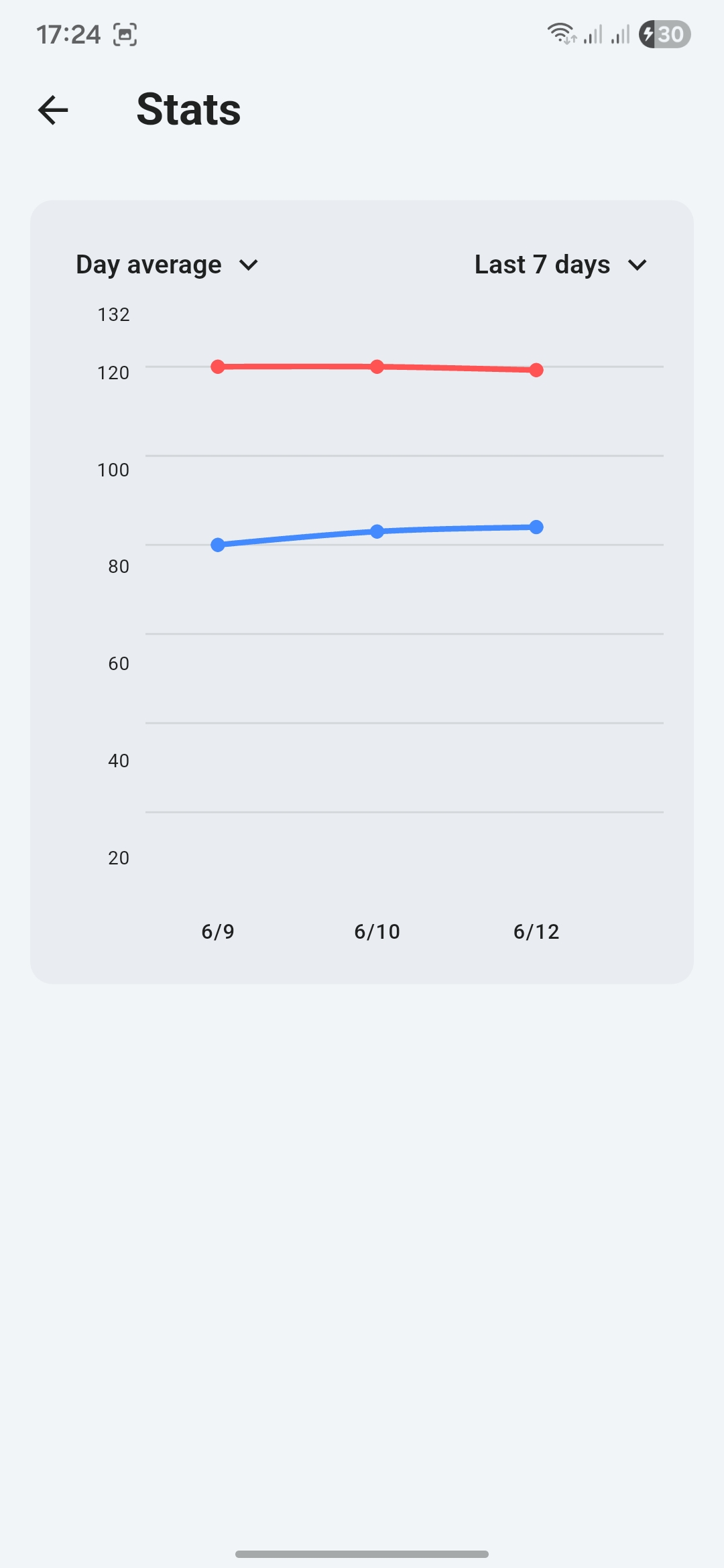Select the red data point on 6/10
724x1568 pixels.
(377, 367)
